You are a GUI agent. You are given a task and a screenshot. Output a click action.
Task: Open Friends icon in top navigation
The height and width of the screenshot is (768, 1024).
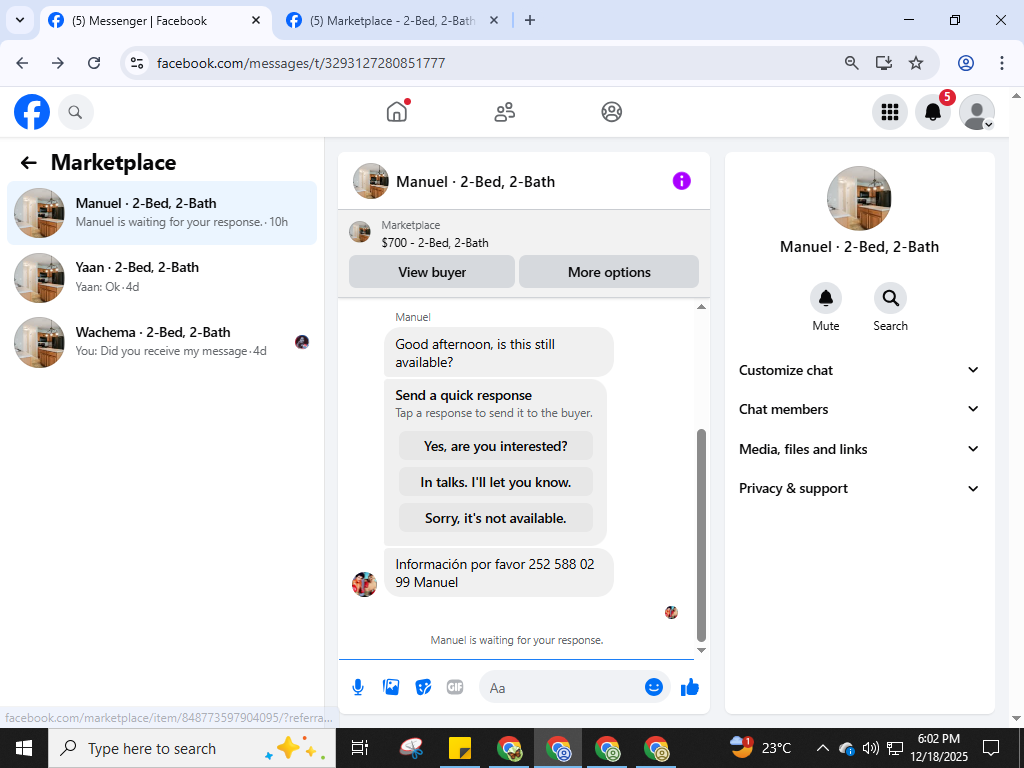click(x=504, y=112)
